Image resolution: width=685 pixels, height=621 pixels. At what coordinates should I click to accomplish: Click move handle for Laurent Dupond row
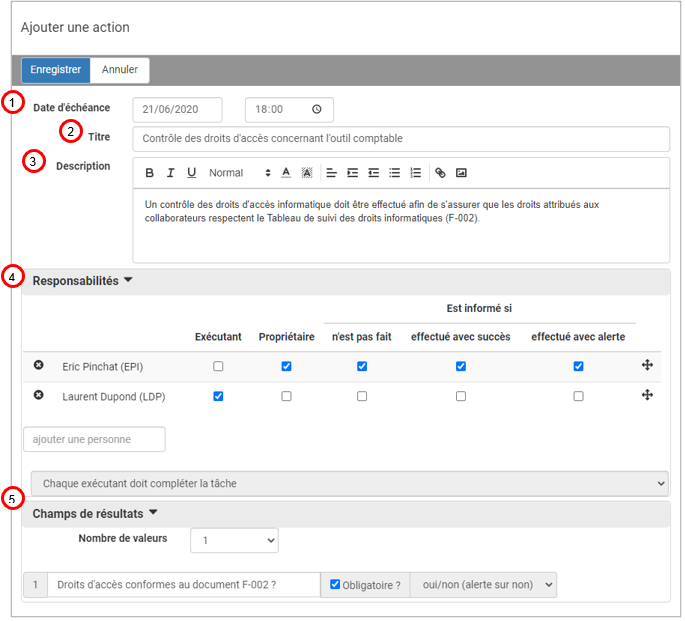(x=647, y=396)
